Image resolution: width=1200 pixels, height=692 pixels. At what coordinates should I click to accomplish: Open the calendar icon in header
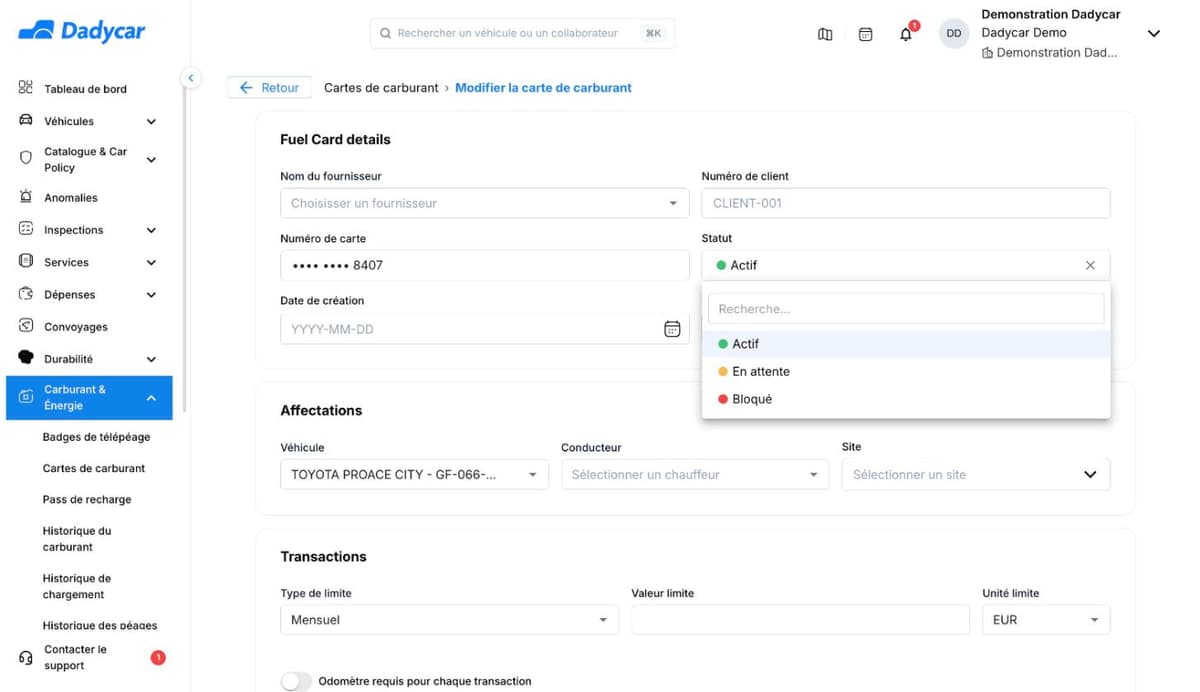(866, 34)
